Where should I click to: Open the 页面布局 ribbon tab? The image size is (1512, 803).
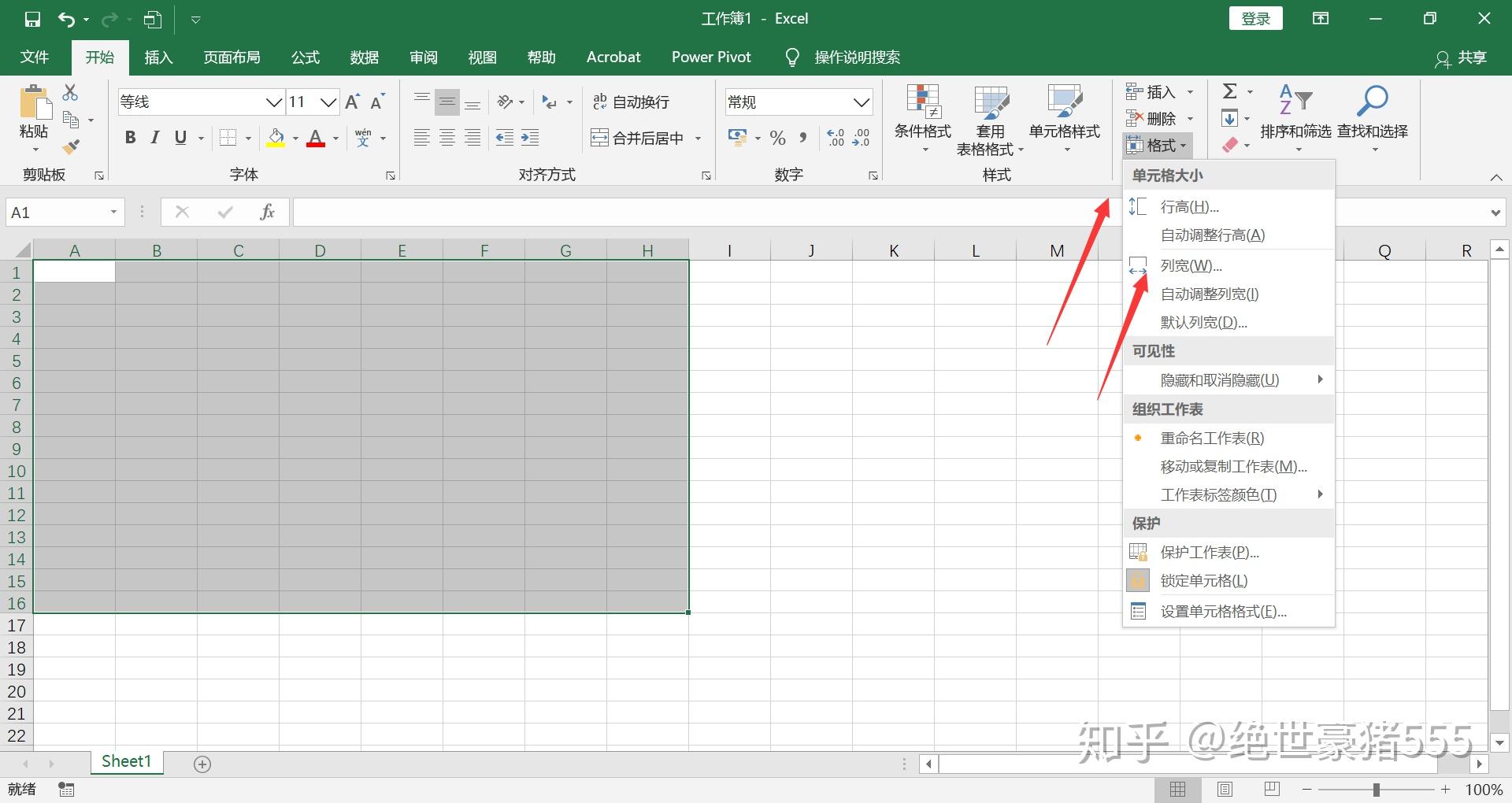click(x=232, y=57)
